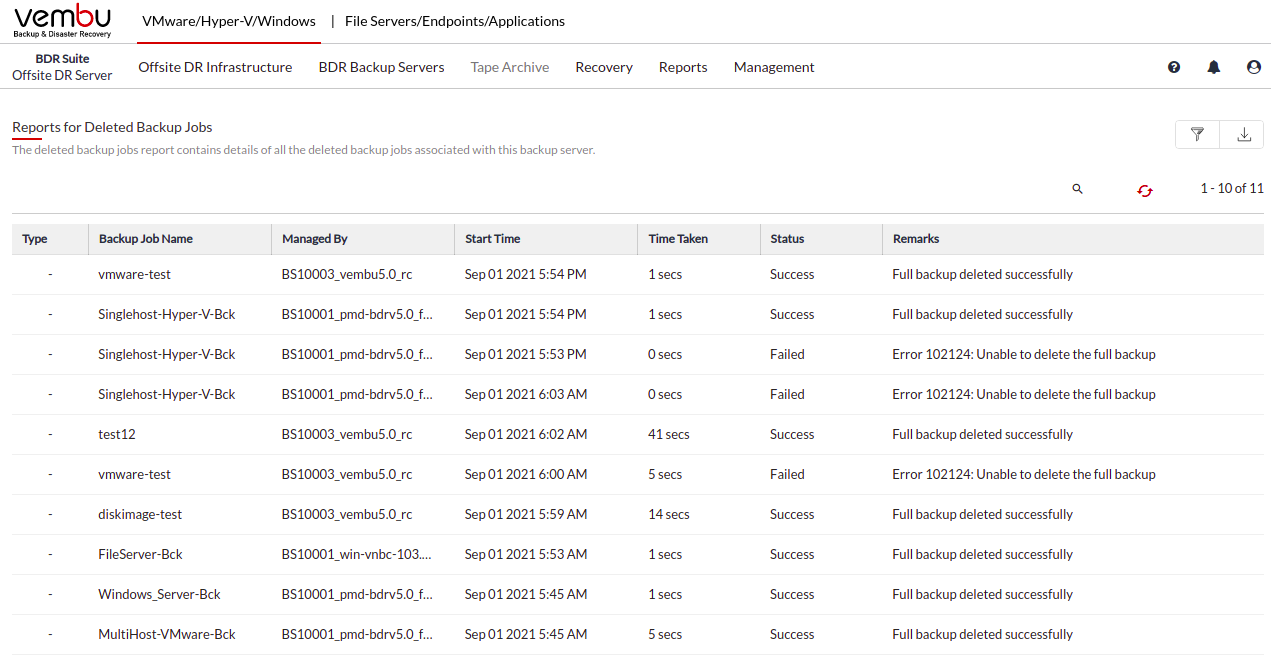Select Singlehost-Hyper-V-Bck job at 5:53 PM
This screenshot has height=659, width=1271.
click(167, 354)
